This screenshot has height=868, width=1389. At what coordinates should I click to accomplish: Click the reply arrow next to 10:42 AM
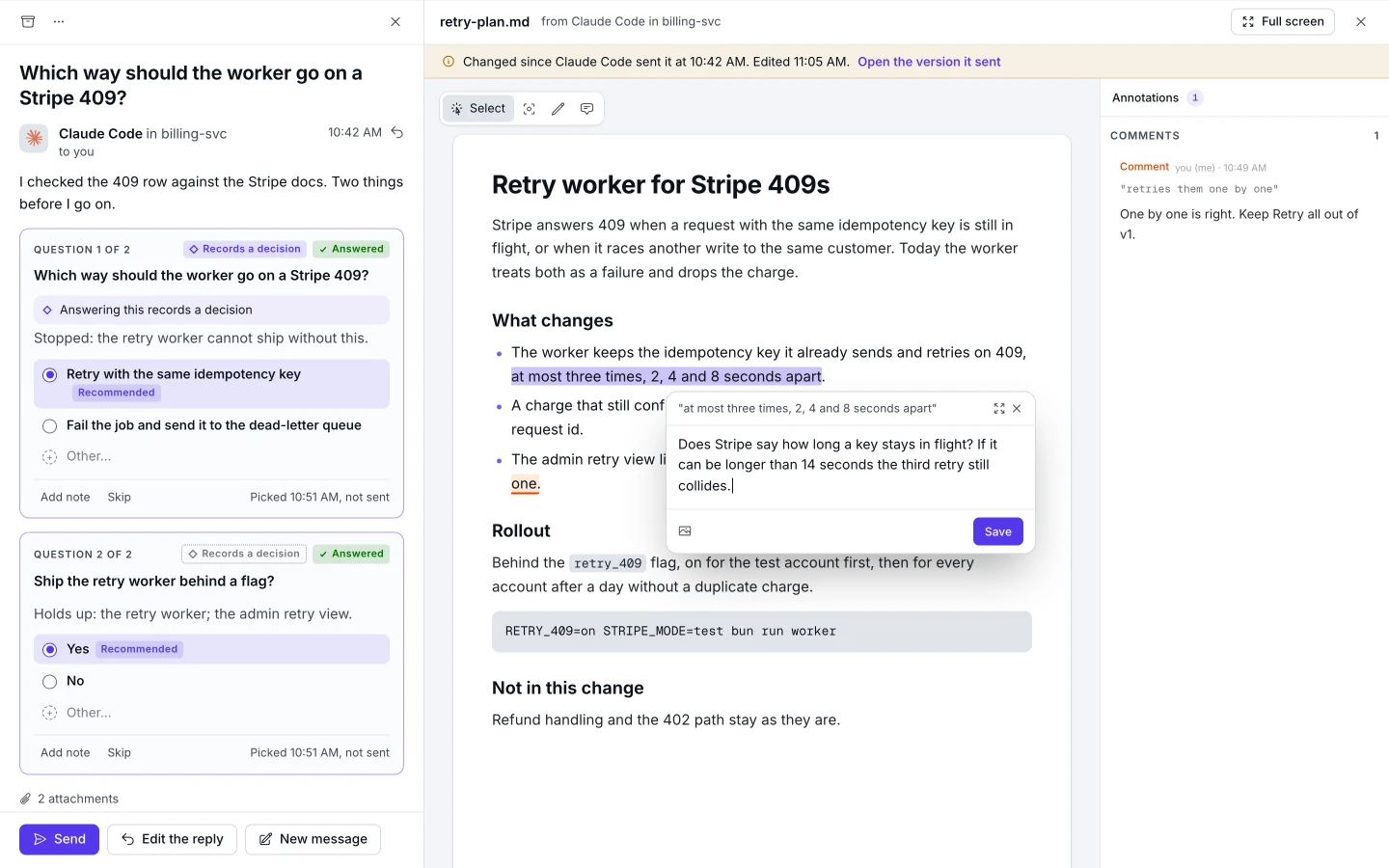coord(396,133)
